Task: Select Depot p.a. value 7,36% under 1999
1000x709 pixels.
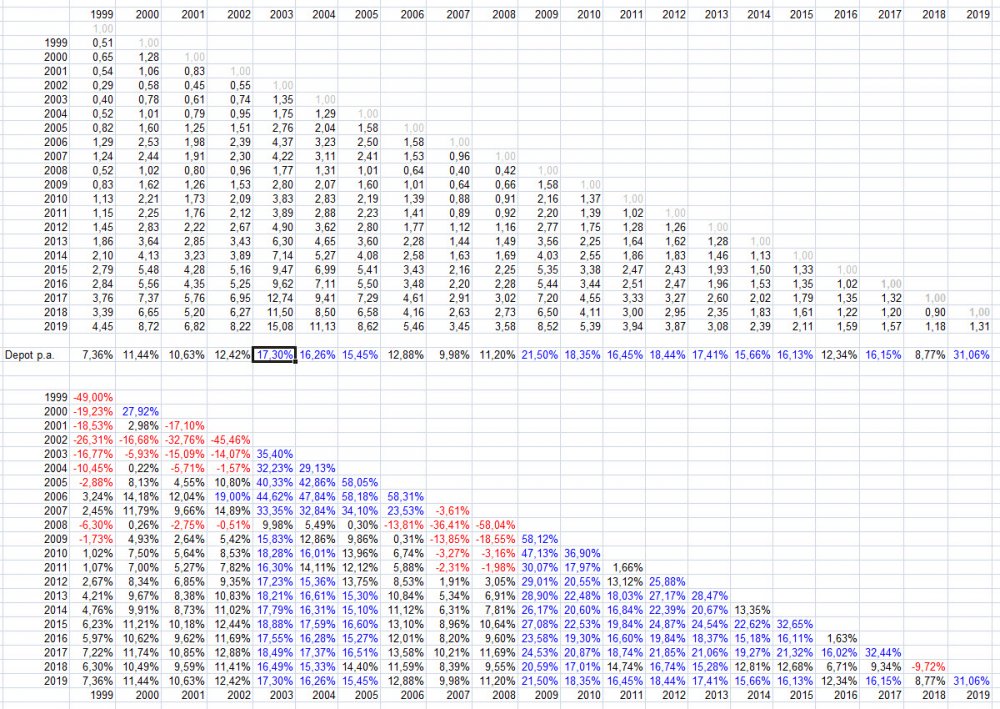Action: (x=98, y=355)
